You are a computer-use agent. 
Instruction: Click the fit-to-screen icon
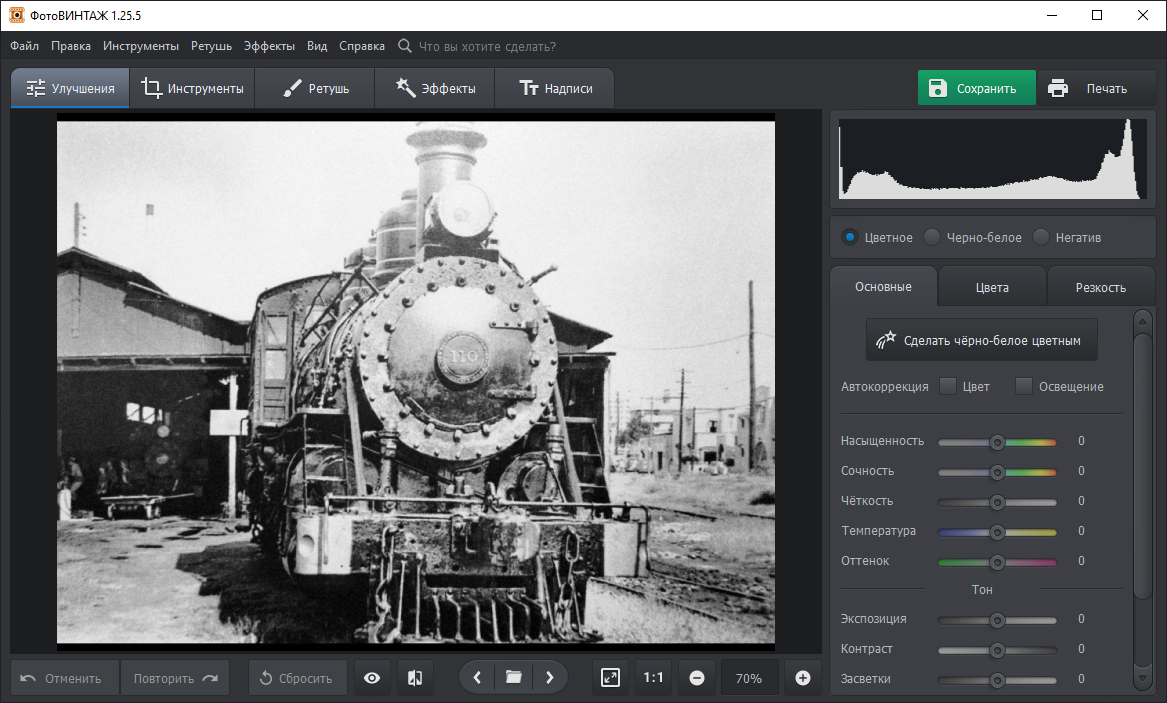click(611, 678)
